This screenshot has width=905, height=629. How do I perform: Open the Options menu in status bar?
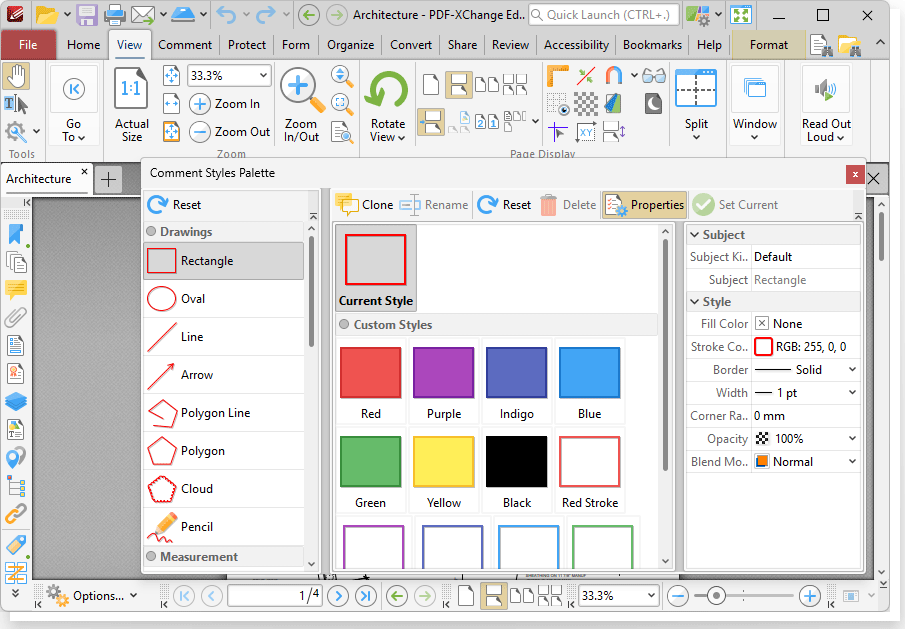(91, 596)
